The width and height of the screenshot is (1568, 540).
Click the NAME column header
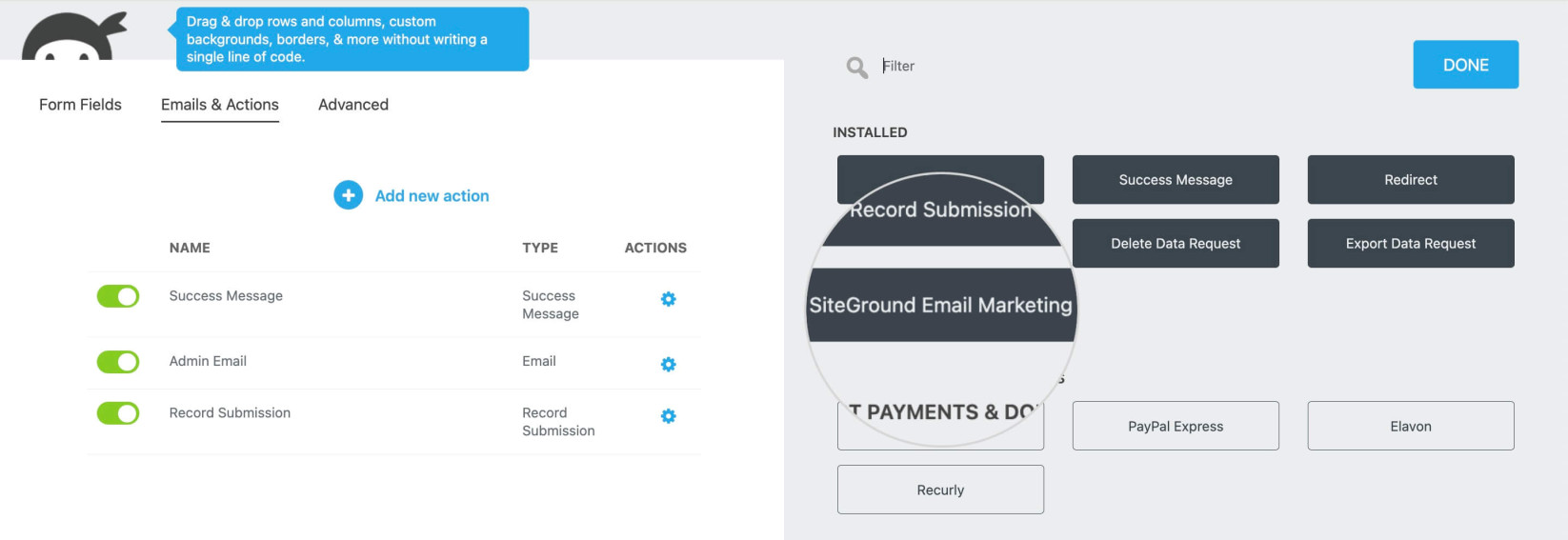(190, 248)
